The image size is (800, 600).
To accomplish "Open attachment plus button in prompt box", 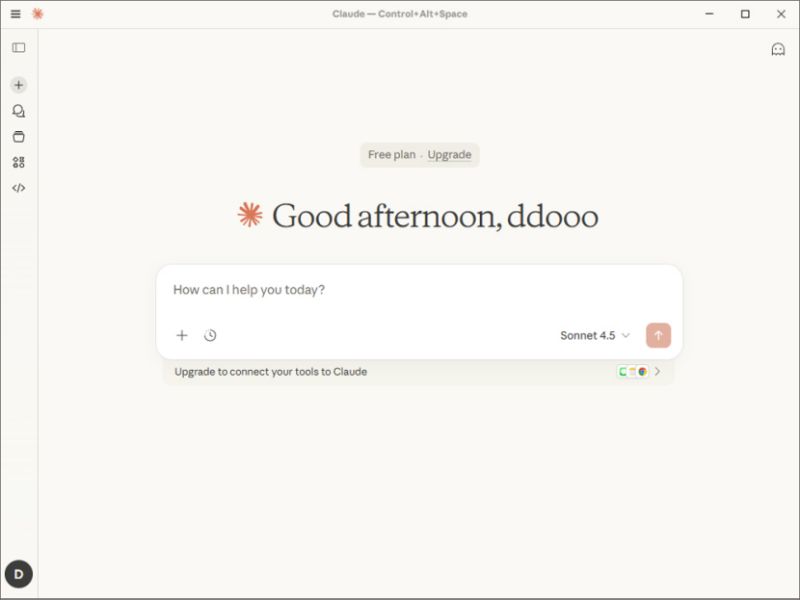I will coord(182,335).
